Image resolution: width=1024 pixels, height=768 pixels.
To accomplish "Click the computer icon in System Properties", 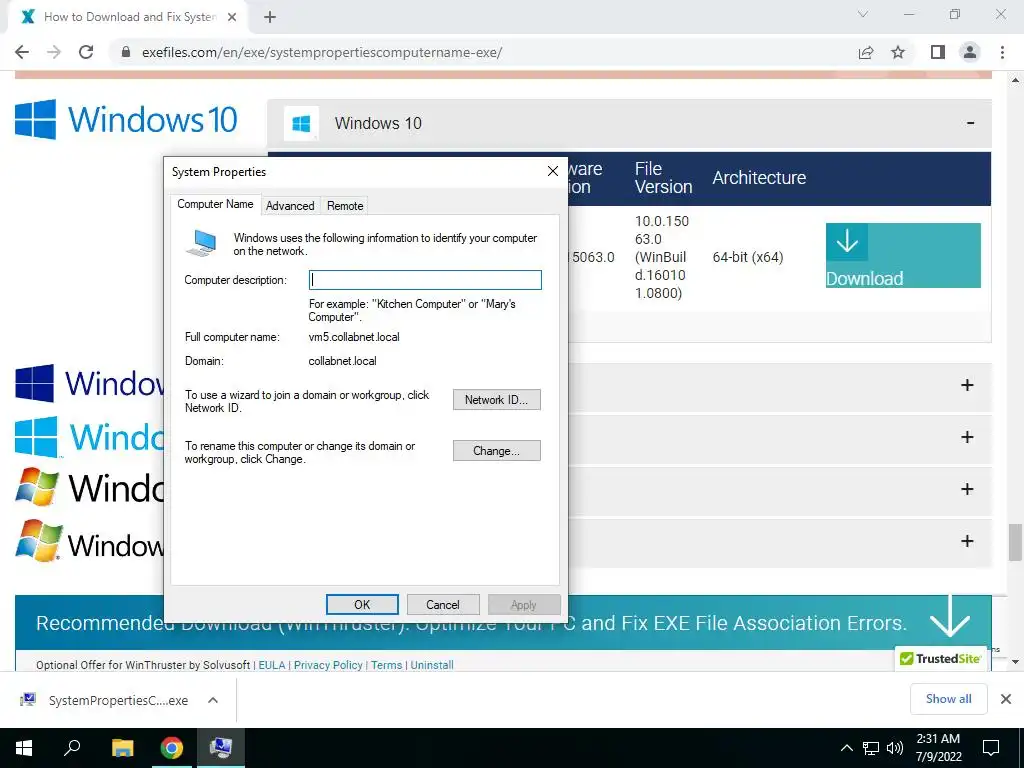I will coord(202,243).
